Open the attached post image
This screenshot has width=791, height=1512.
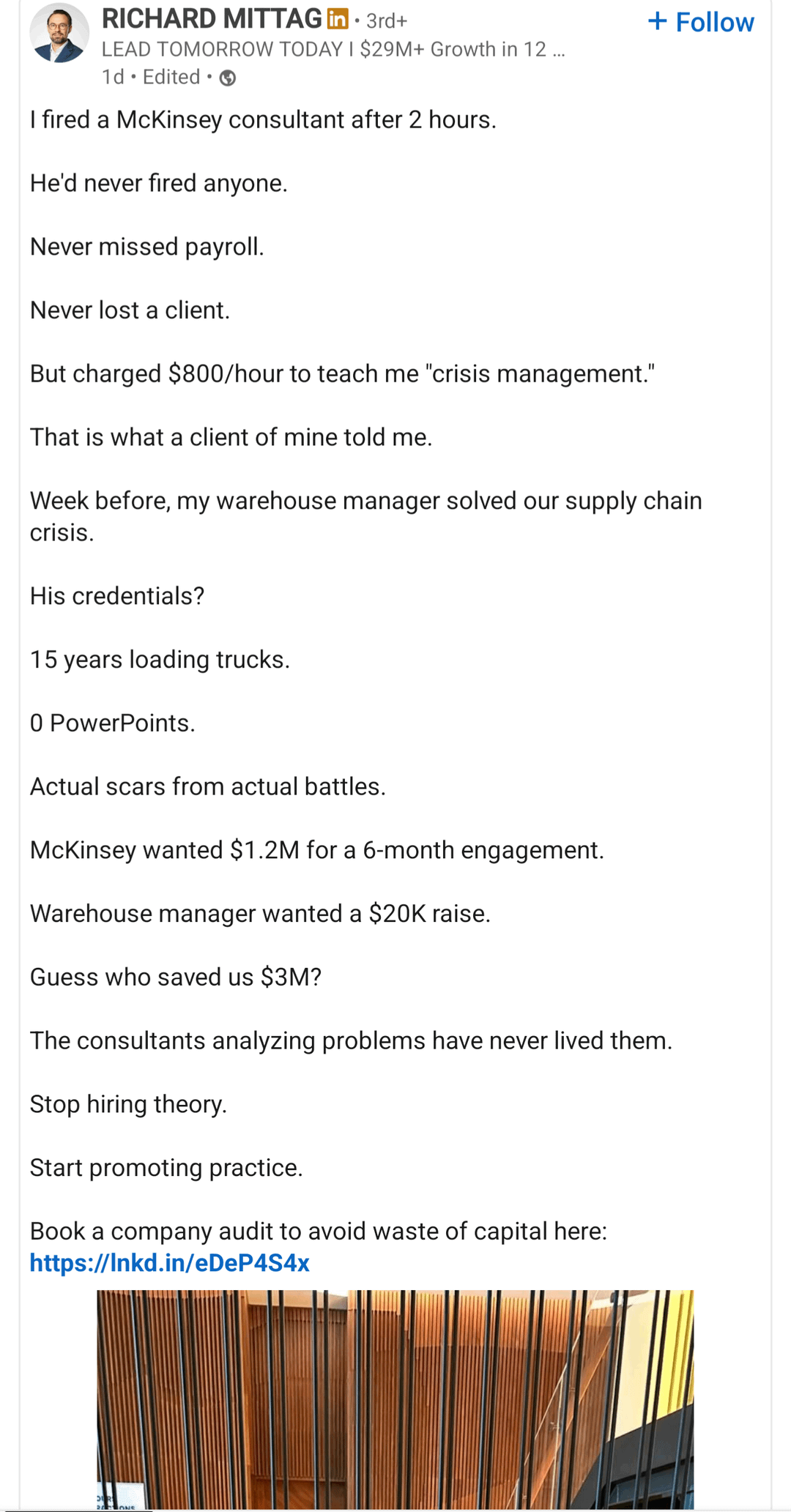click(x=395, y=1399)
